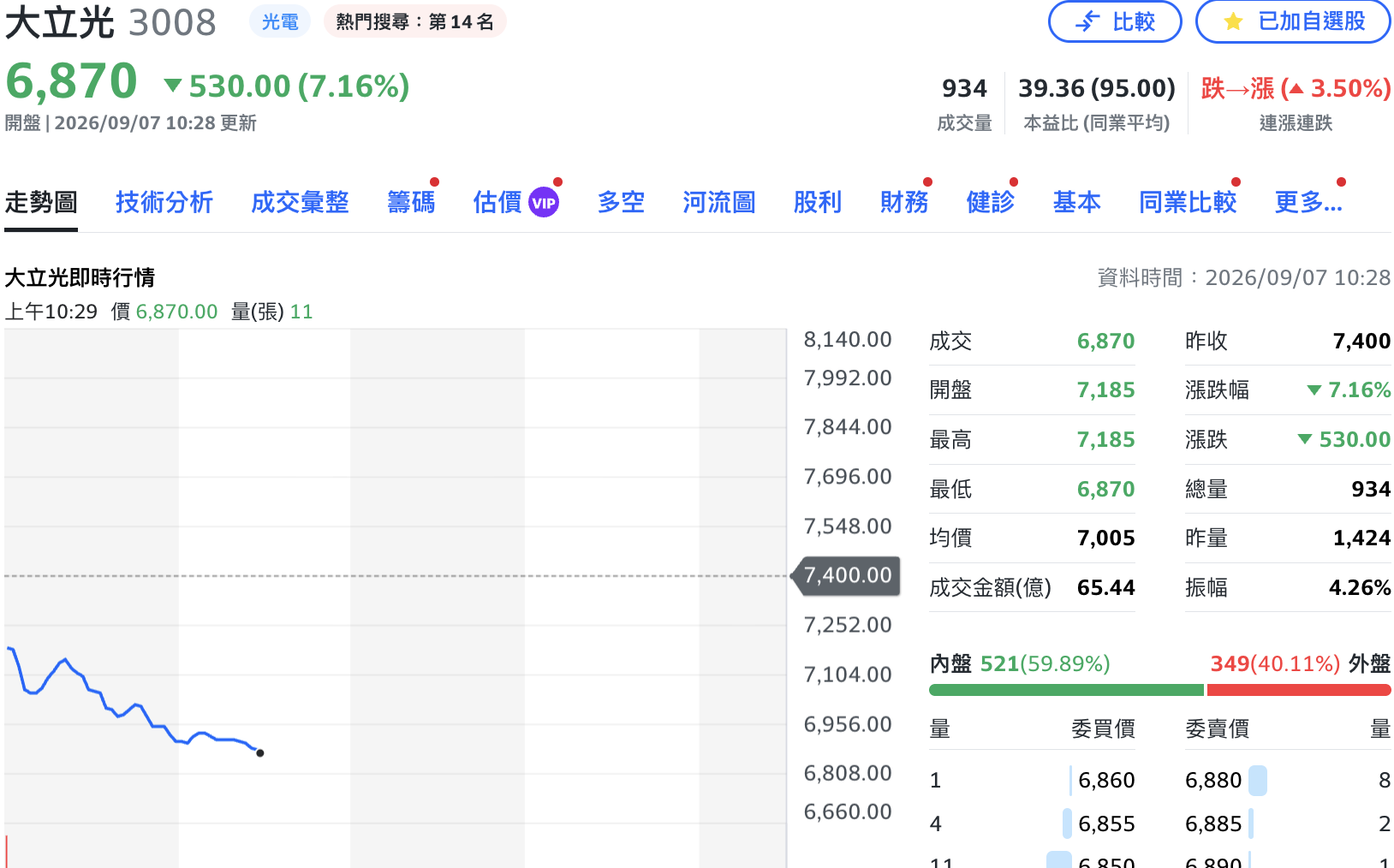Click the 本益比 39.36 (95.00) stat
The width and height of the screenshot is (1394, 868).
[1097, 104]
